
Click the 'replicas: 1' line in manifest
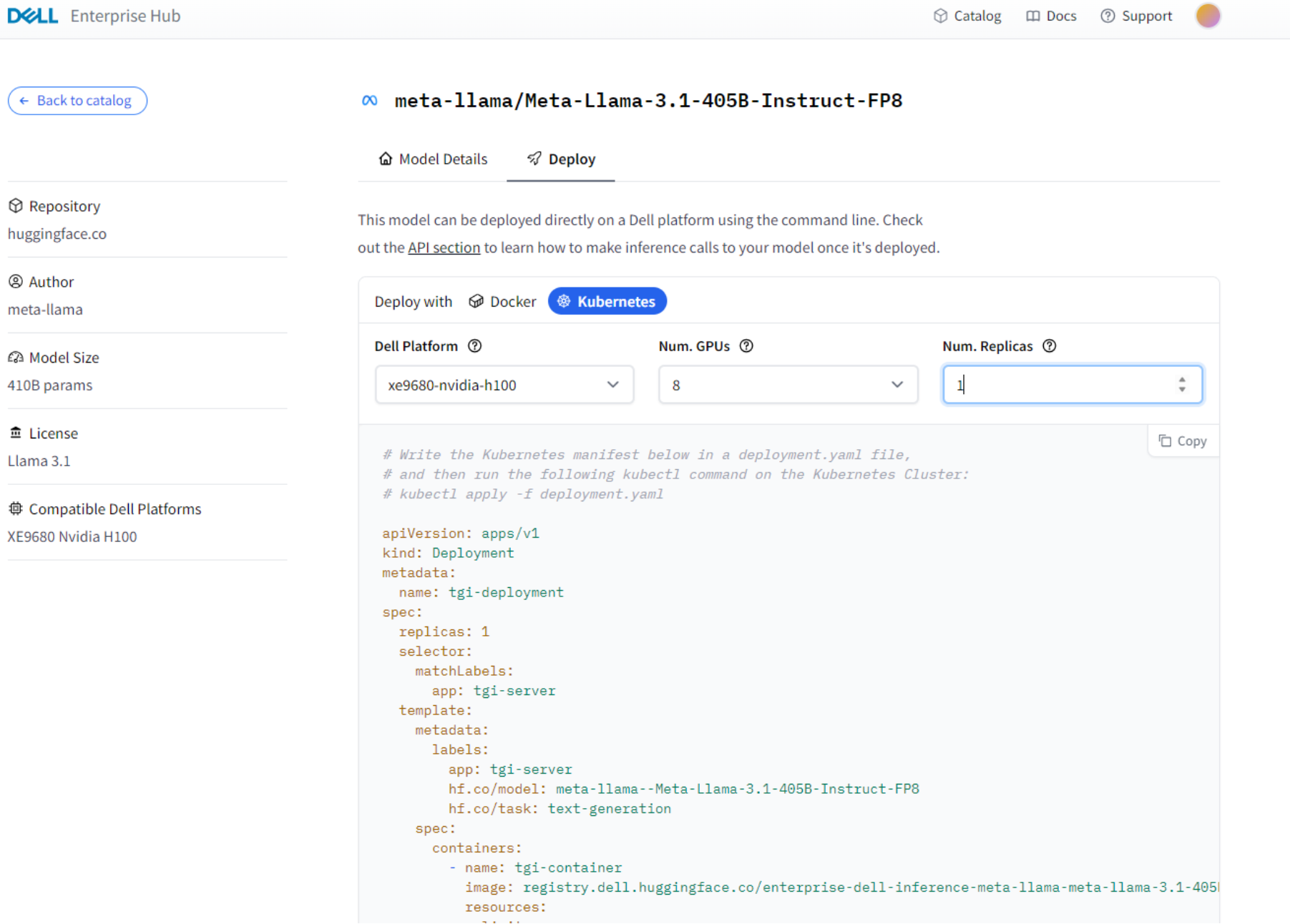tap(444, 631)
